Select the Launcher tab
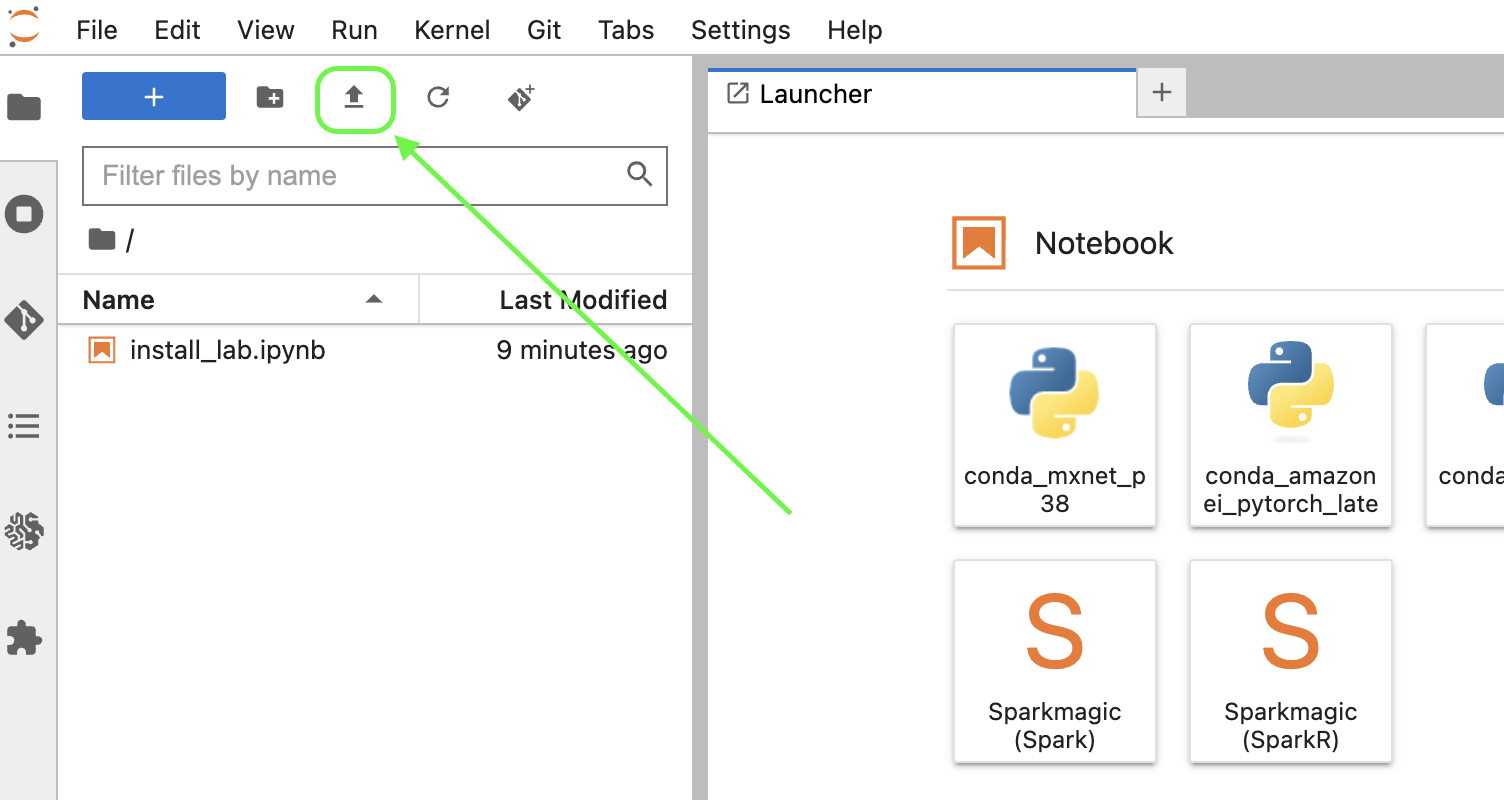1504x800 pixels. coord(922,94)
